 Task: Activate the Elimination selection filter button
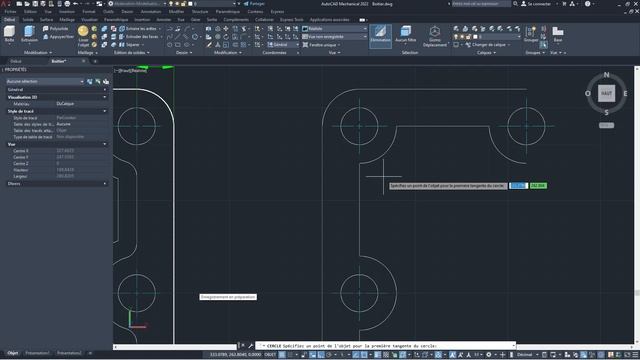(x=380, y=35)
